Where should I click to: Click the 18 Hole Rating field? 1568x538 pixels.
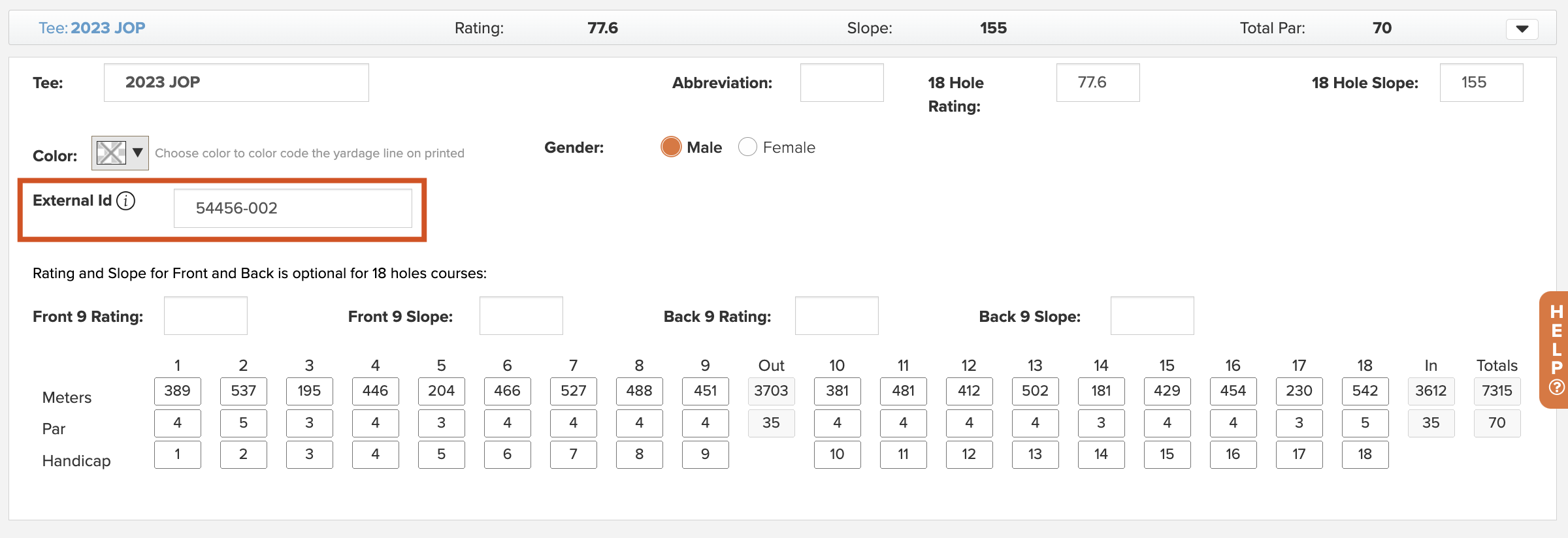[1098, 82]
